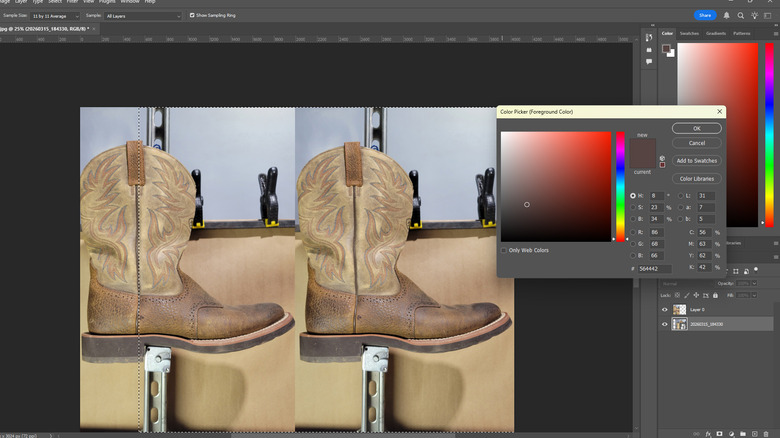Click prevent artboard auto-nesting lock icon
The height and width of the screenshot is (438, 780).
point(705,295)
